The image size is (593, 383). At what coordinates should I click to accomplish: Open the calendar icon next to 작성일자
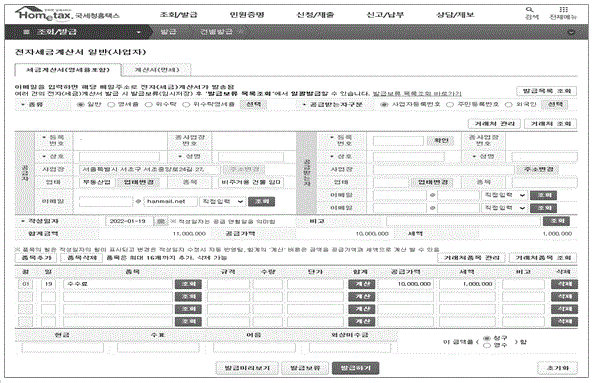click(x=161, y=221)
